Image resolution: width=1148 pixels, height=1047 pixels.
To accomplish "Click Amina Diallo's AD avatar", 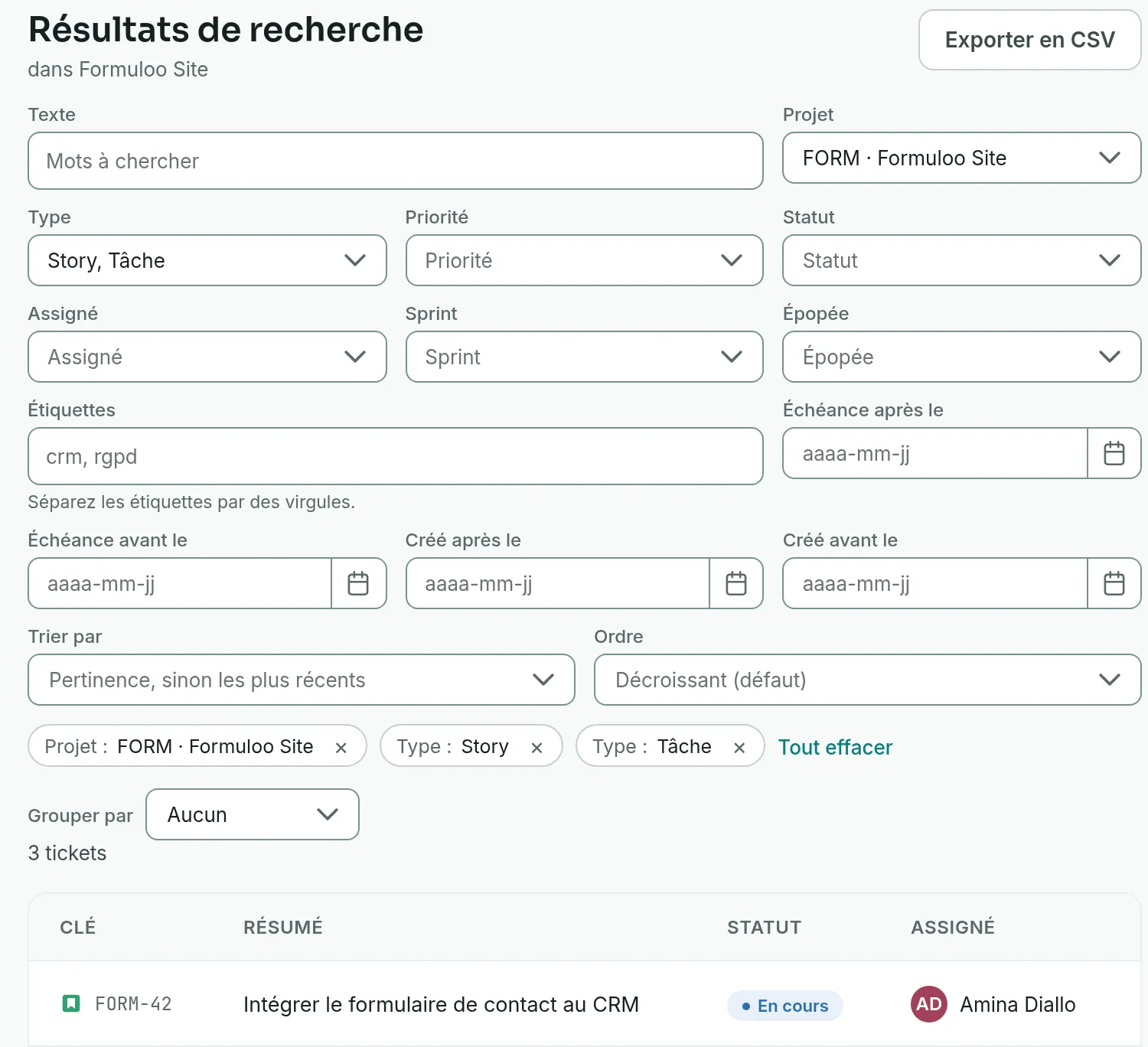I will coord(929,1004).
